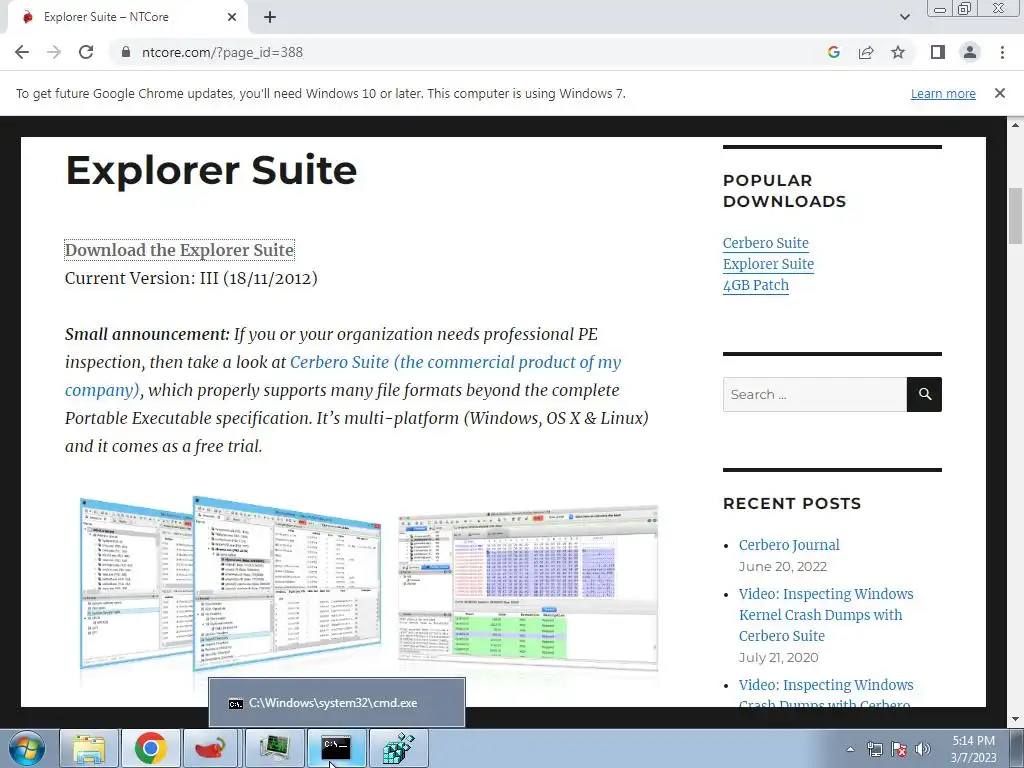Viewport: 1024px width, 768px height.
Task: Click the scrollbar down arrow
Action: coord(1016,720)
